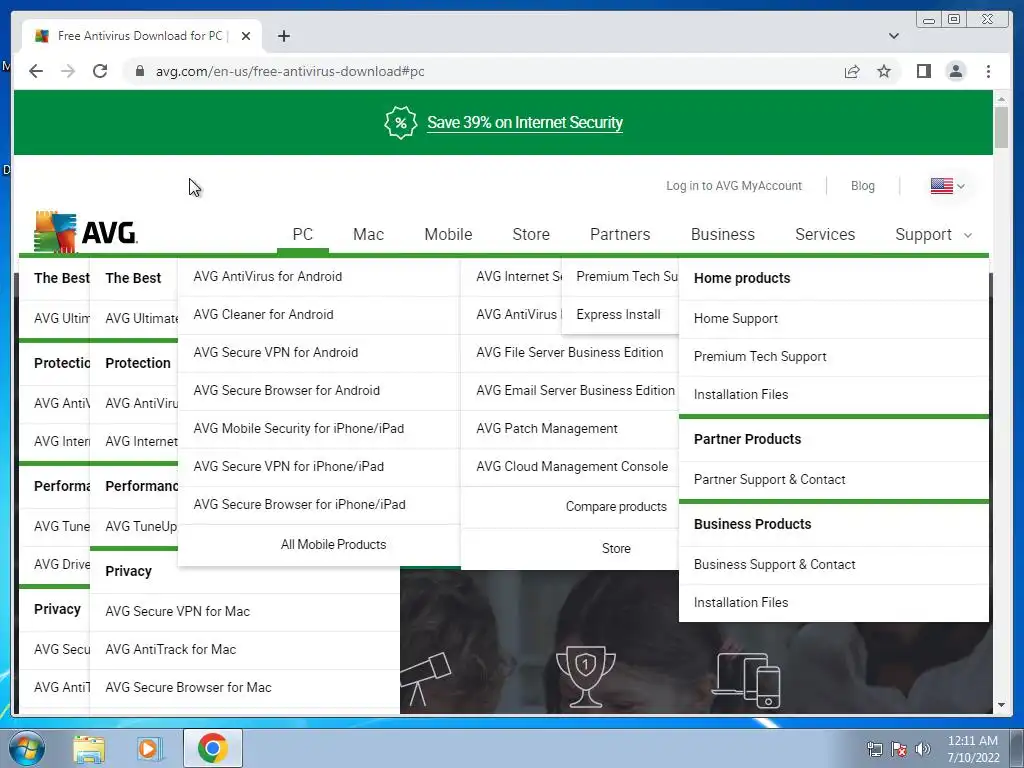Reload the page with refresh icon
The width and height of the screenshot is (1024, 768).
point(100,71)
